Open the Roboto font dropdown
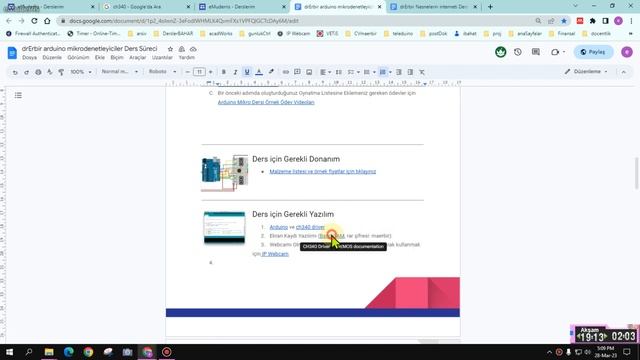This screenshot has height=360, width=640. [x=162, y=72]
